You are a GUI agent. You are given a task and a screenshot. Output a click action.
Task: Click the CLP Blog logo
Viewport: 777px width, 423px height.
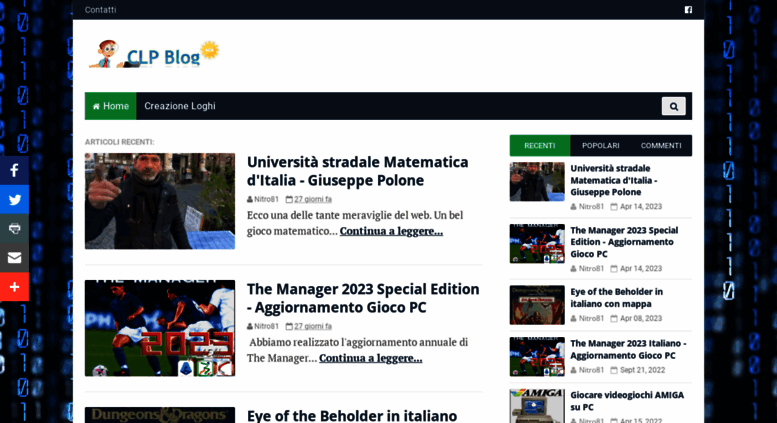(x=154, y=54)
